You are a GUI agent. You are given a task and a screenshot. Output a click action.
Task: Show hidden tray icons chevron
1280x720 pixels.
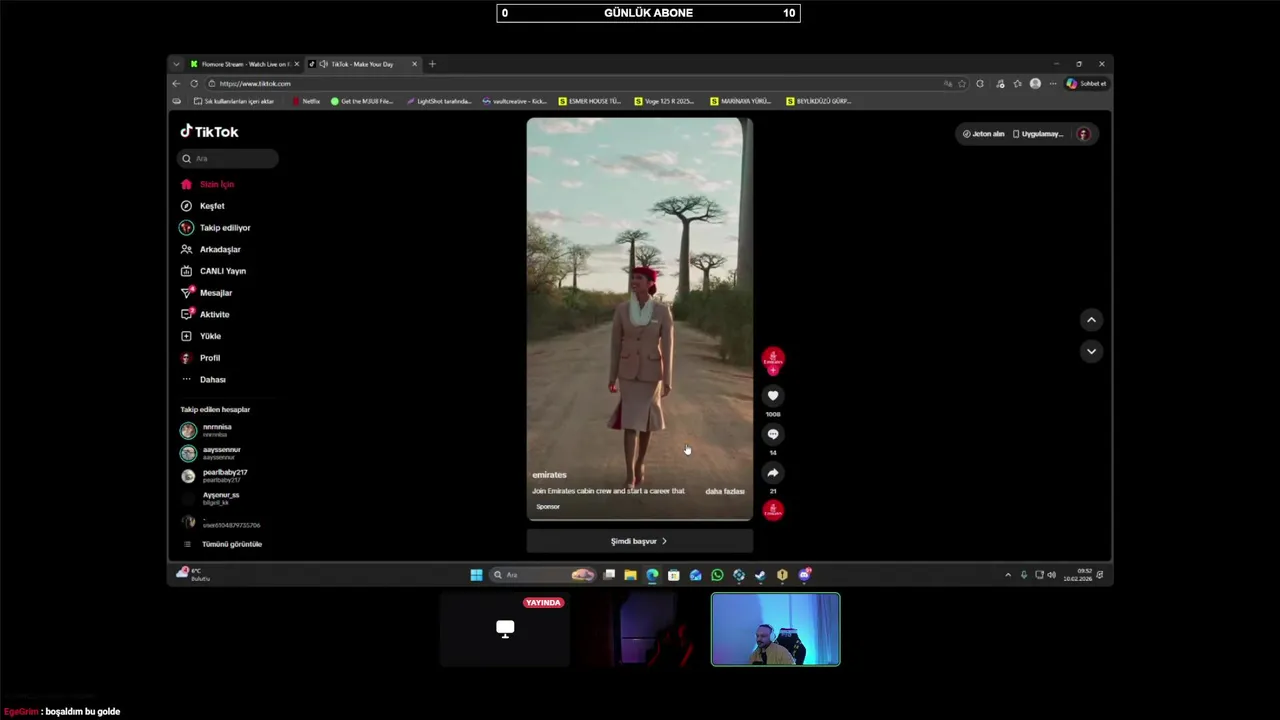click(x=1008, y=575)
